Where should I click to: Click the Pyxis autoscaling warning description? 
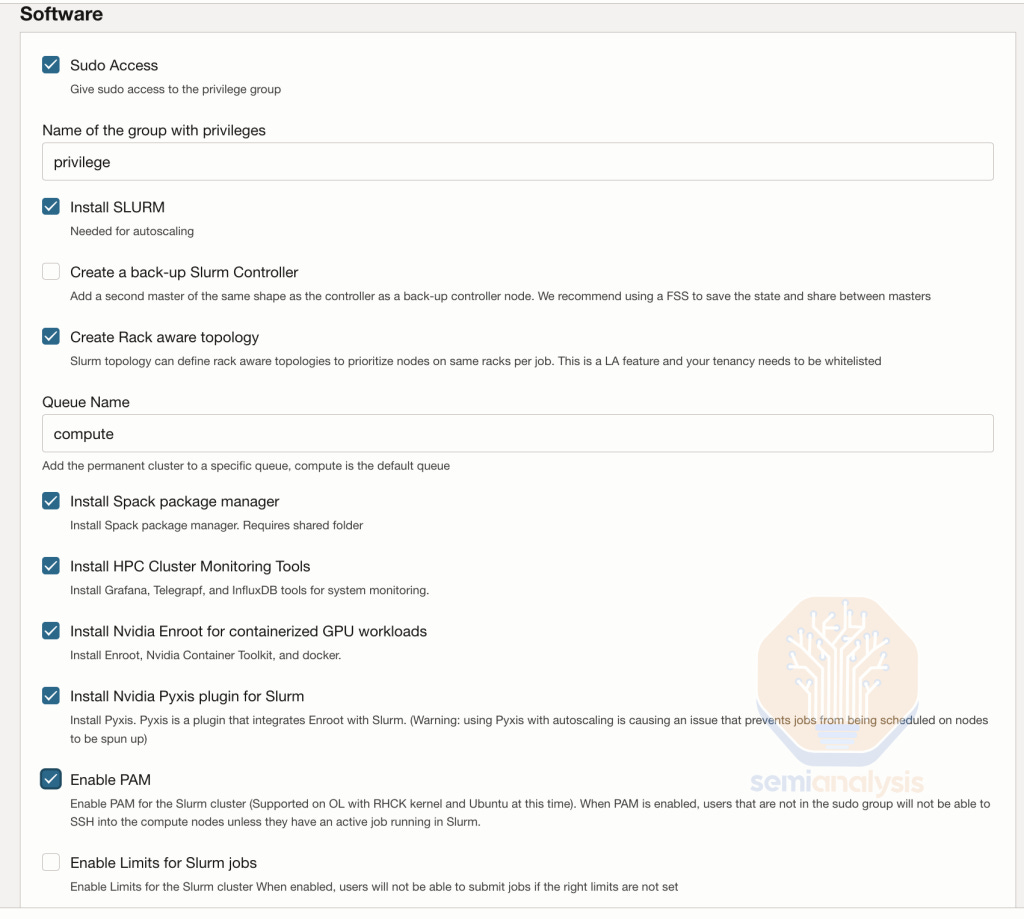[529, 730]
